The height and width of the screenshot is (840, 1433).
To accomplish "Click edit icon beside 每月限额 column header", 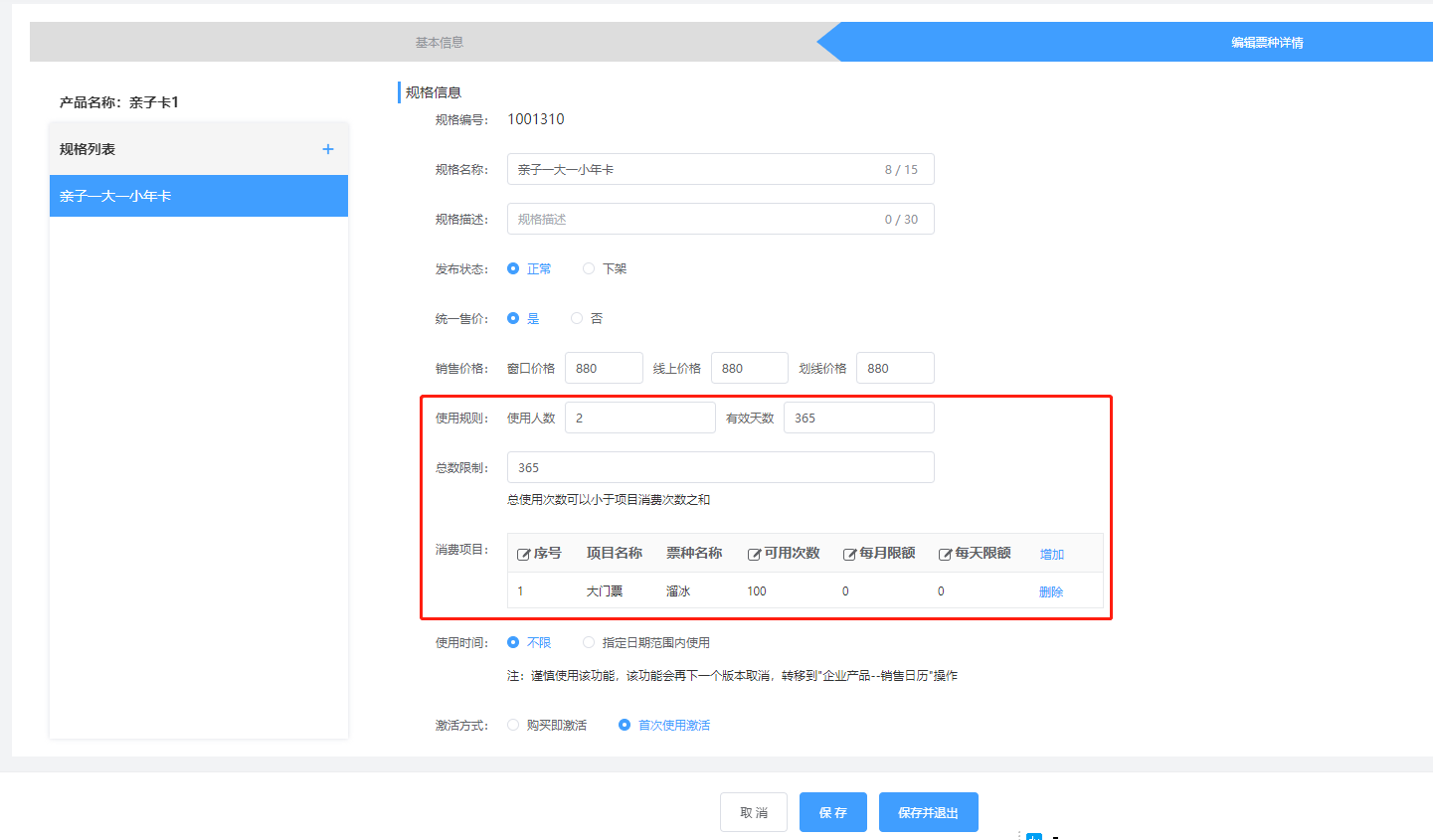I will click(x=849, y=554).
